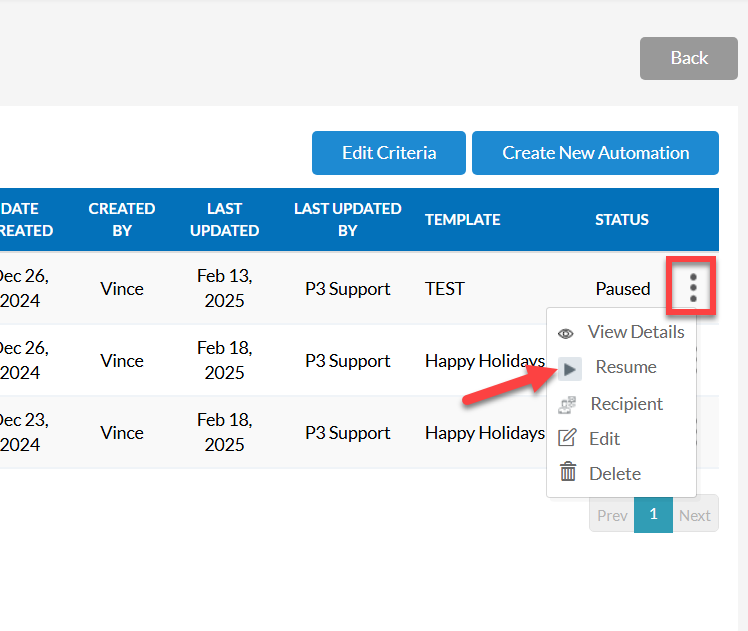Select the Recipient icon in the actions menu
Viewport: 748px width, 631px height.
point(567,404)
